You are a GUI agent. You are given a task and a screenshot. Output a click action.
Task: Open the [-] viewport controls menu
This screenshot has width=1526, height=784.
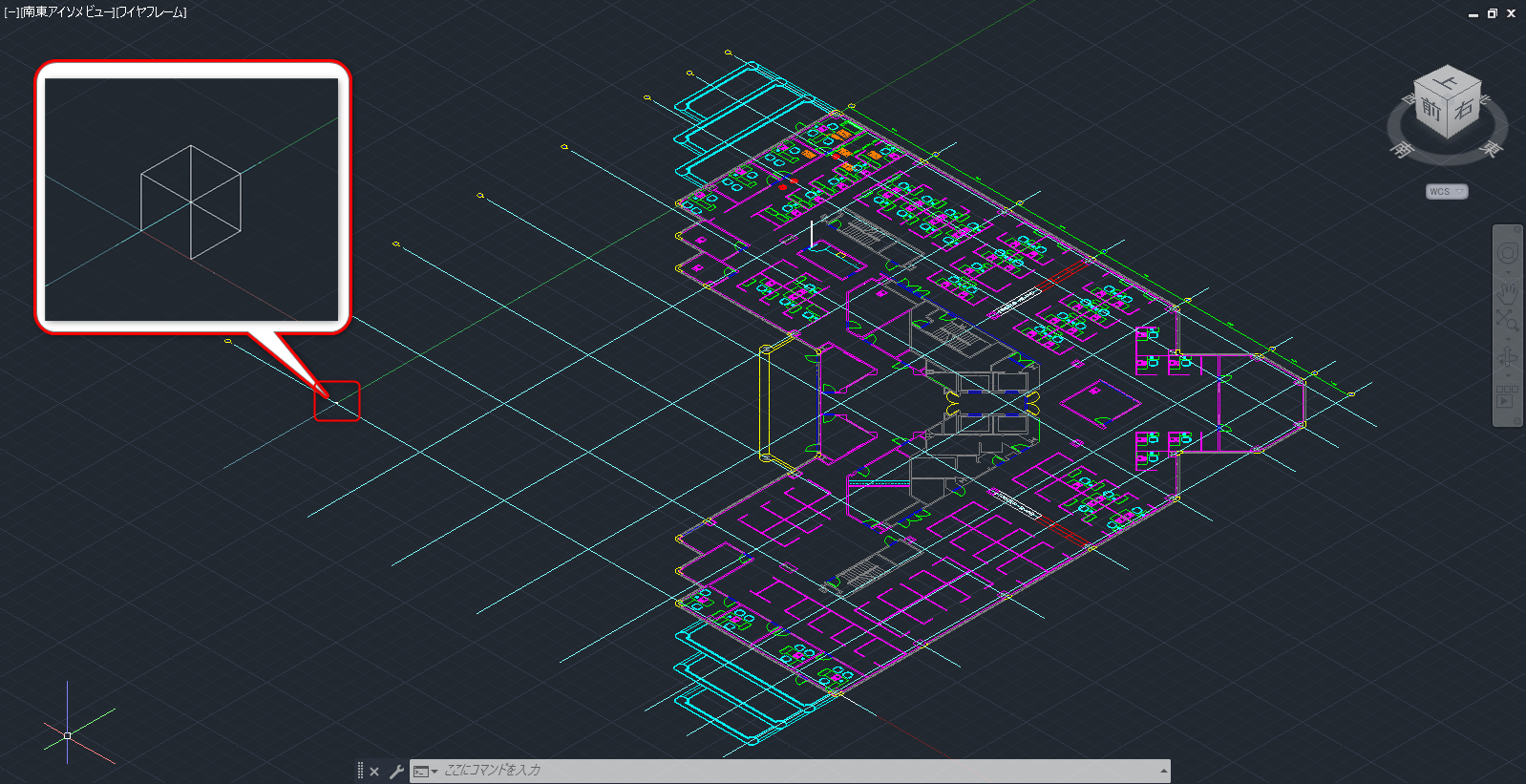(11, 12)
